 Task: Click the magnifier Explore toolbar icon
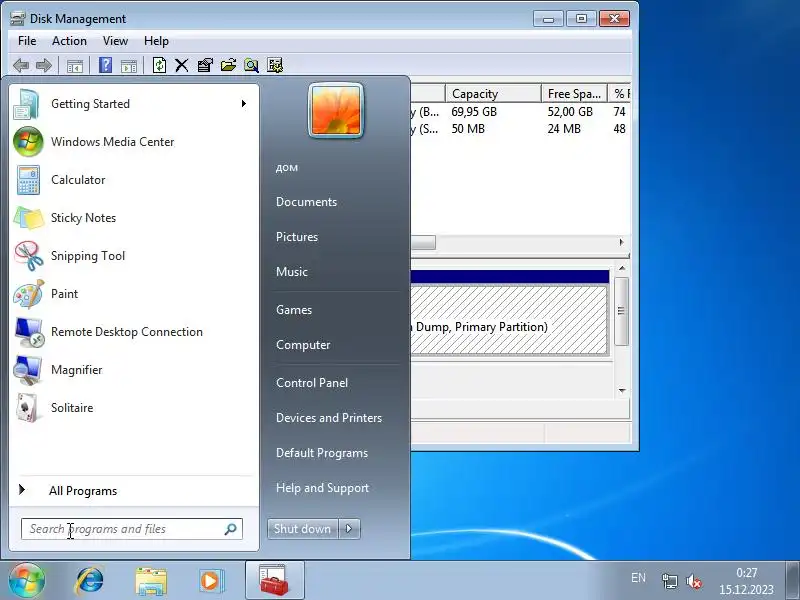click(x=251, y=65)
